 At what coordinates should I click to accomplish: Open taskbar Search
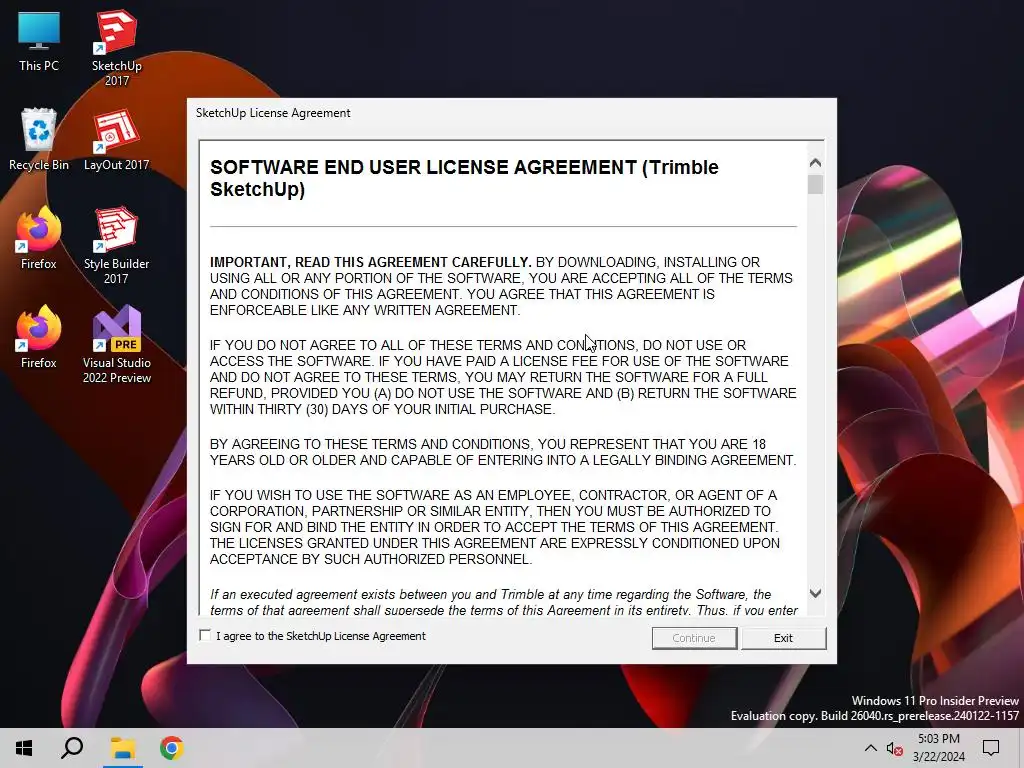pyautogui.click(x=72, y=748)
